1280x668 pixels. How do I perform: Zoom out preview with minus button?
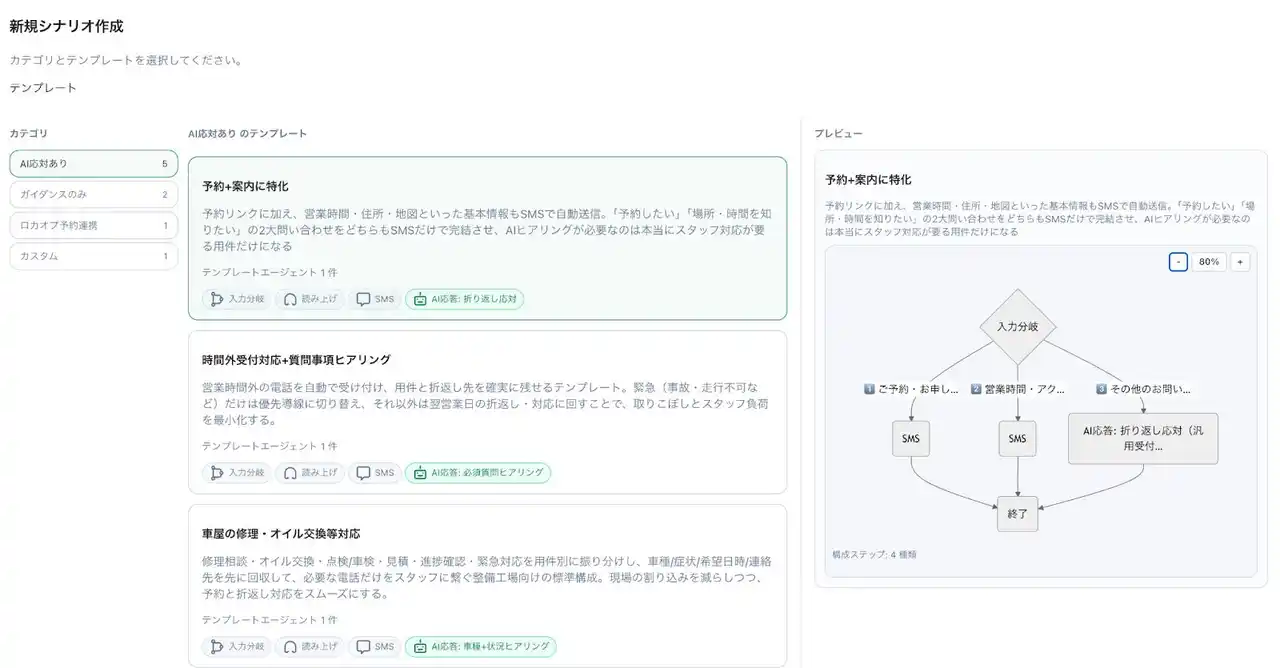point(1178,262)
